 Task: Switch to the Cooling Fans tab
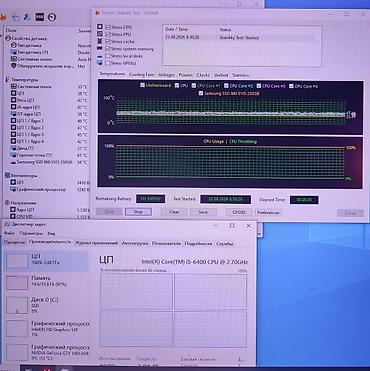click(141, 75)
